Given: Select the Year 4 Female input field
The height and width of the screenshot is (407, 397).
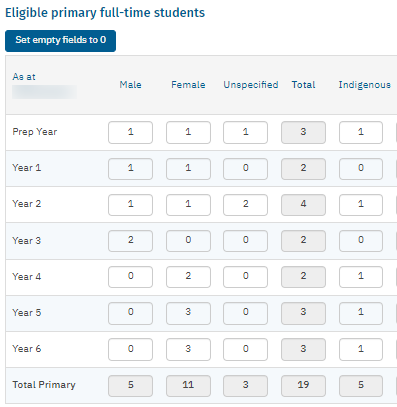Looking at the screenshot, I should pyautogui.click(x=188, y=277).
